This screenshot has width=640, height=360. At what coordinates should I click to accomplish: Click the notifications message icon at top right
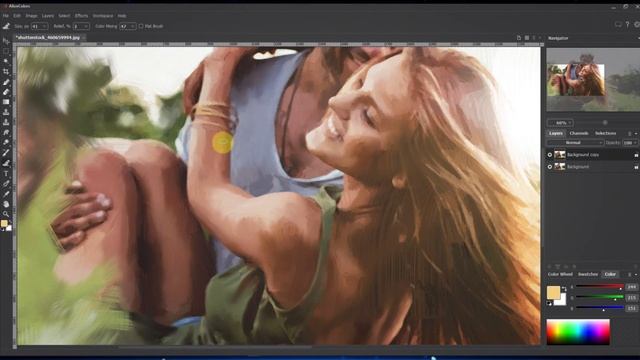click(618, 25)
